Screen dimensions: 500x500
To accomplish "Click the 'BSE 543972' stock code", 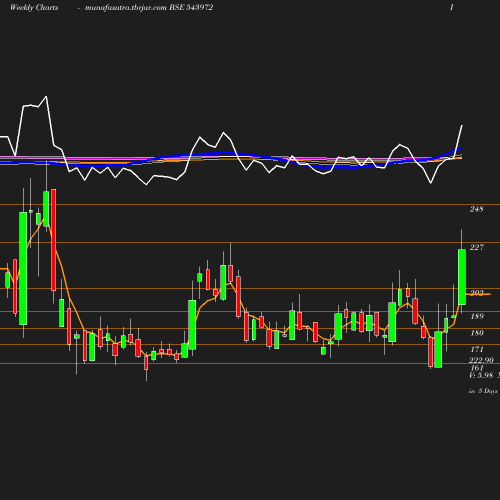I will pyautogui.click(x=191, y=7).
